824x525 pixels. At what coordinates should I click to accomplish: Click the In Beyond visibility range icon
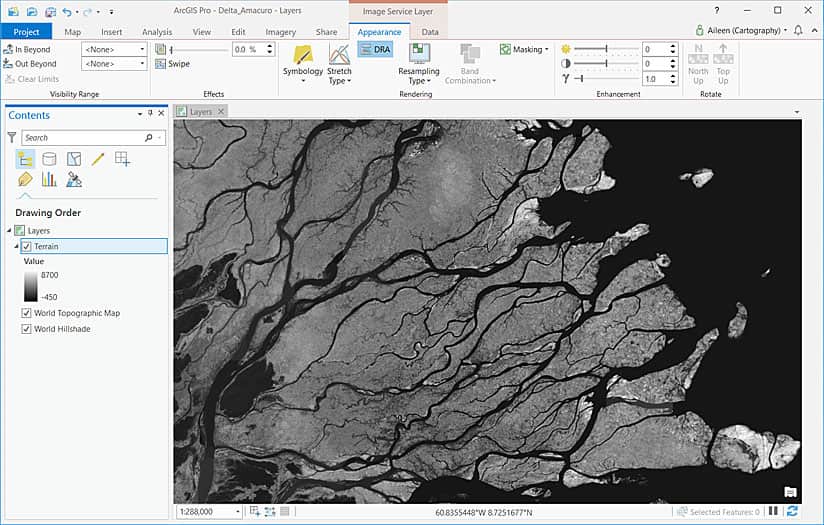coord(8,49)
